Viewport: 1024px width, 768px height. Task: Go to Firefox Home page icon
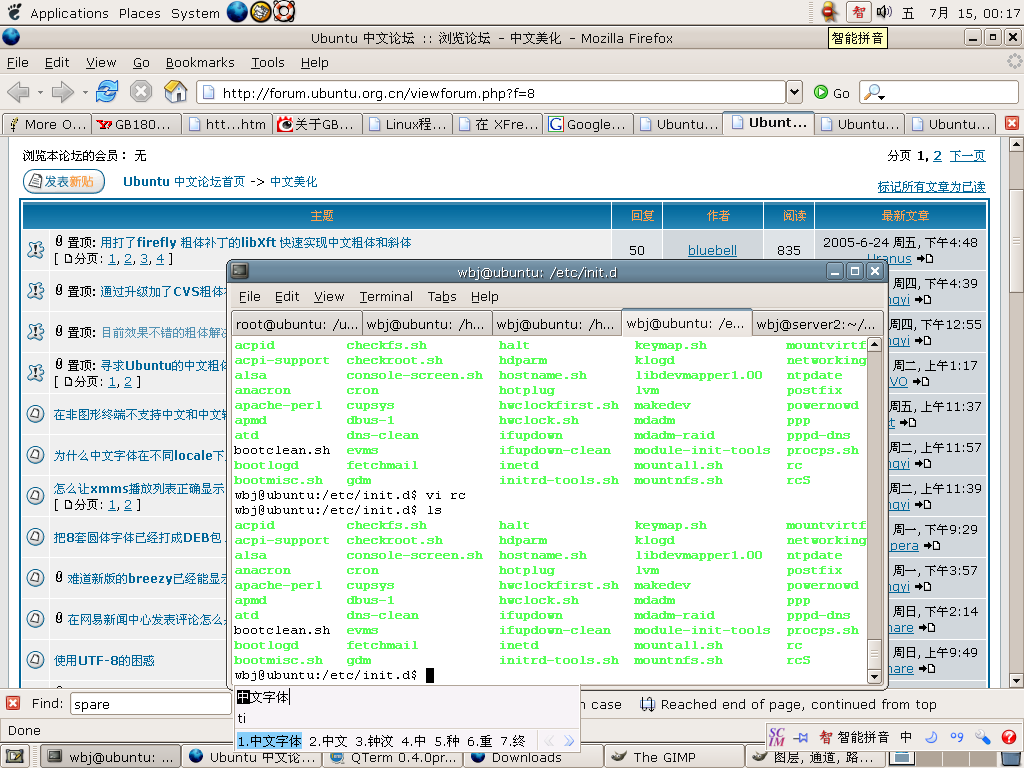(175, 91)
